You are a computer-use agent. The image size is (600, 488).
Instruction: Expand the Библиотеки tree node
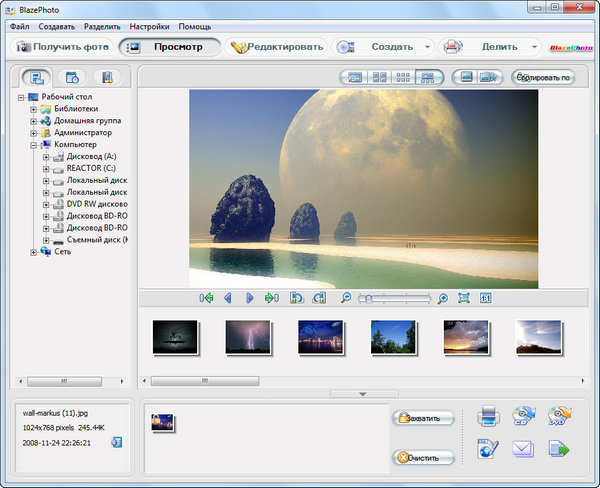(33, 108)
